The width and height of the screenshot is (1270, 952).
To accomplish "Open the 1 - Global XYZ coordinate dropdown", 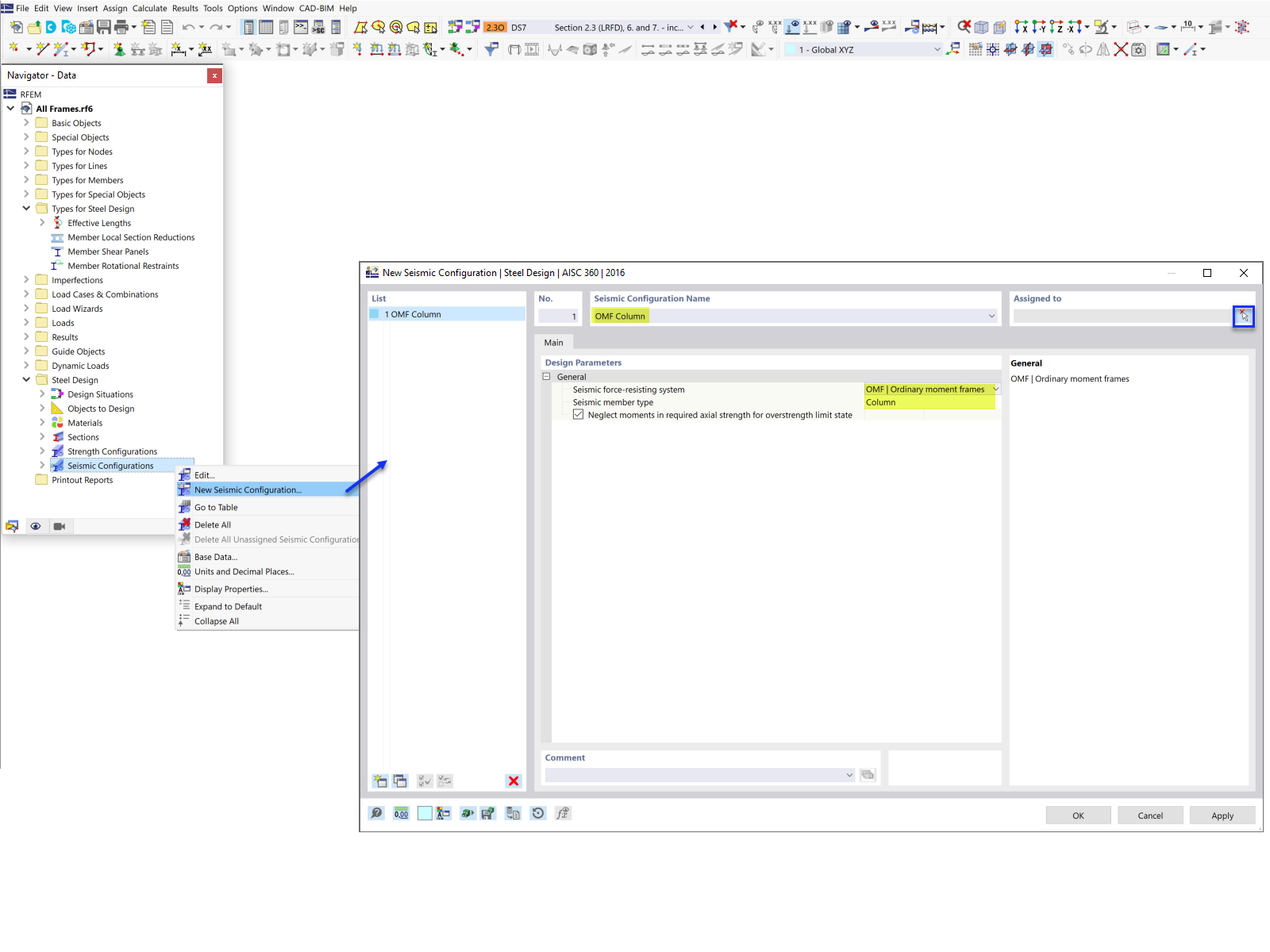I will 937,49.
